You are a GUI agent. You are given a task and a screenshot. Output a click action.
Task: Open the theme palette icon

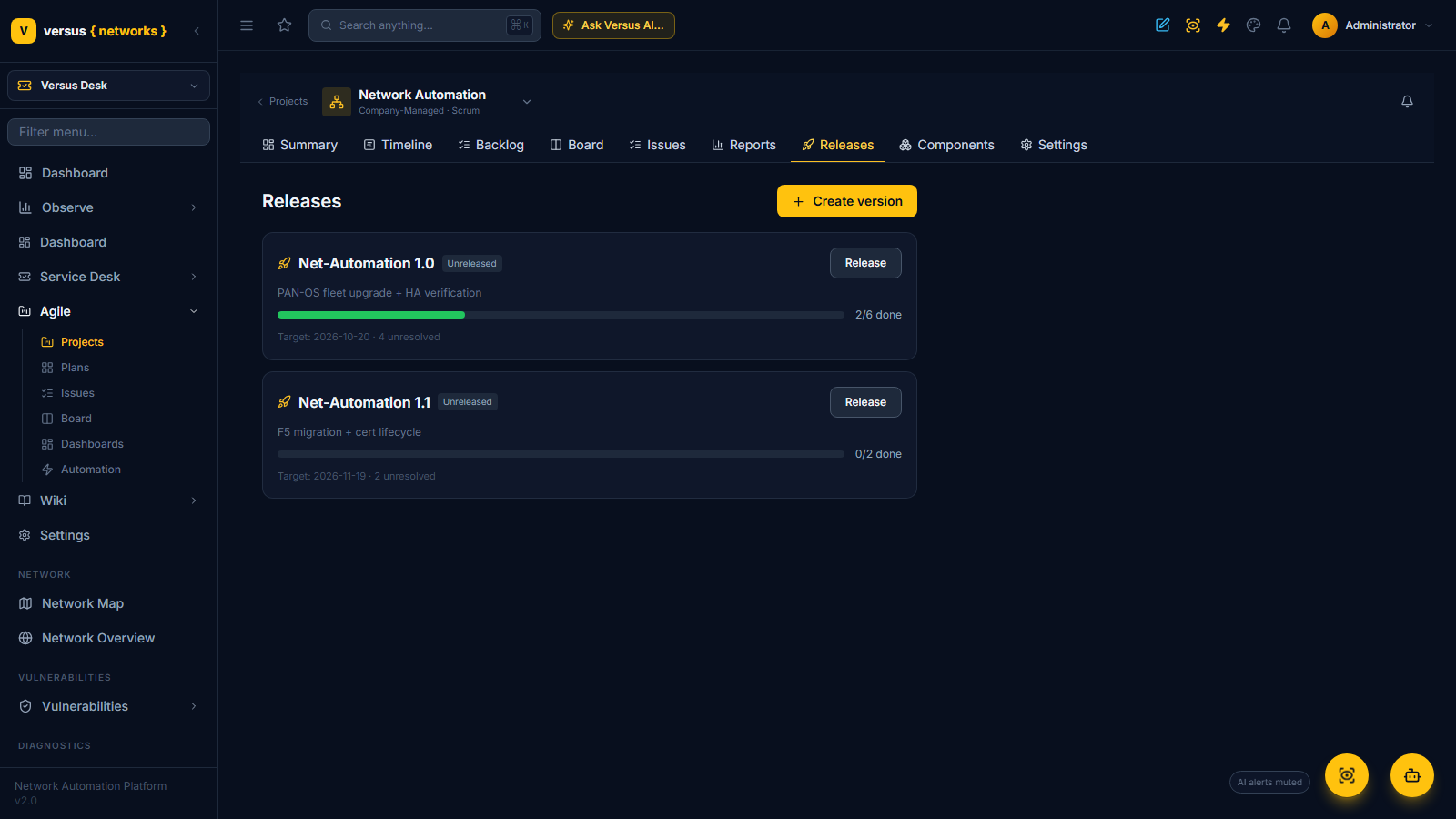(1254, 25)
